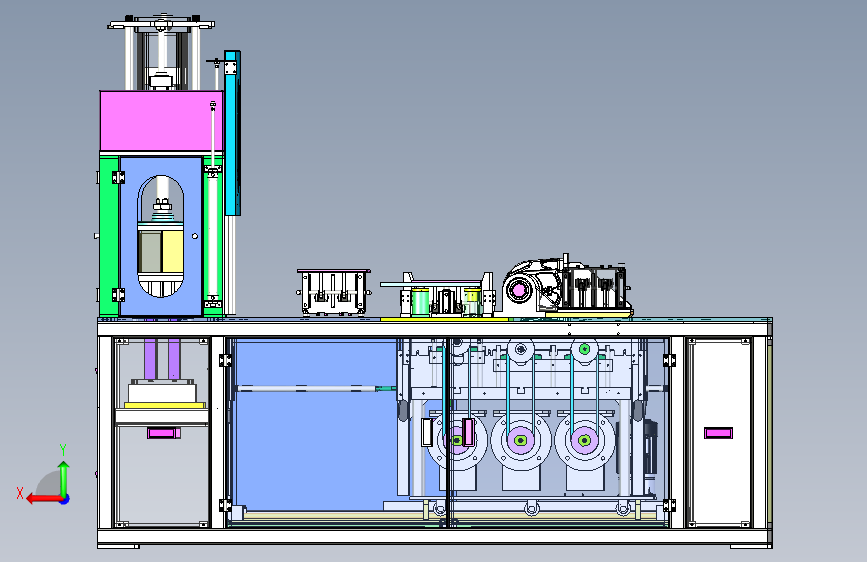Select the middle eye hook at cabinet bottom
The width and height of the screenshot is (867, 562).
pos(531,508)
